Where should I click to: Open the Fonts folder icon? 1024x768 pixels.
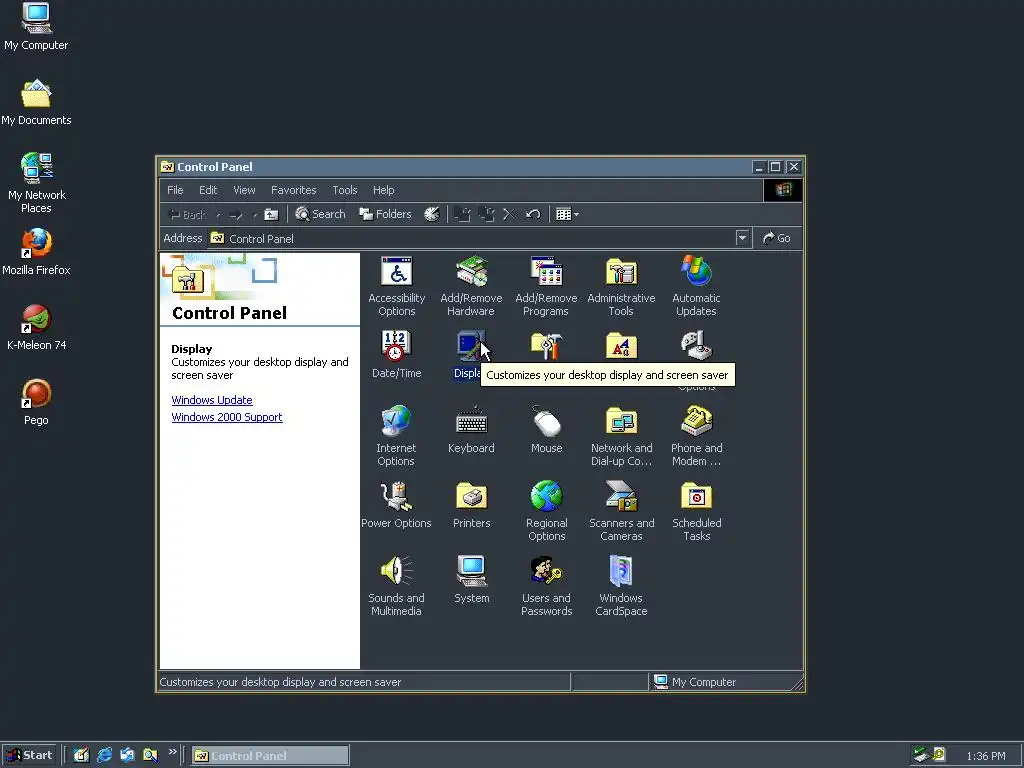coord(621,346)
